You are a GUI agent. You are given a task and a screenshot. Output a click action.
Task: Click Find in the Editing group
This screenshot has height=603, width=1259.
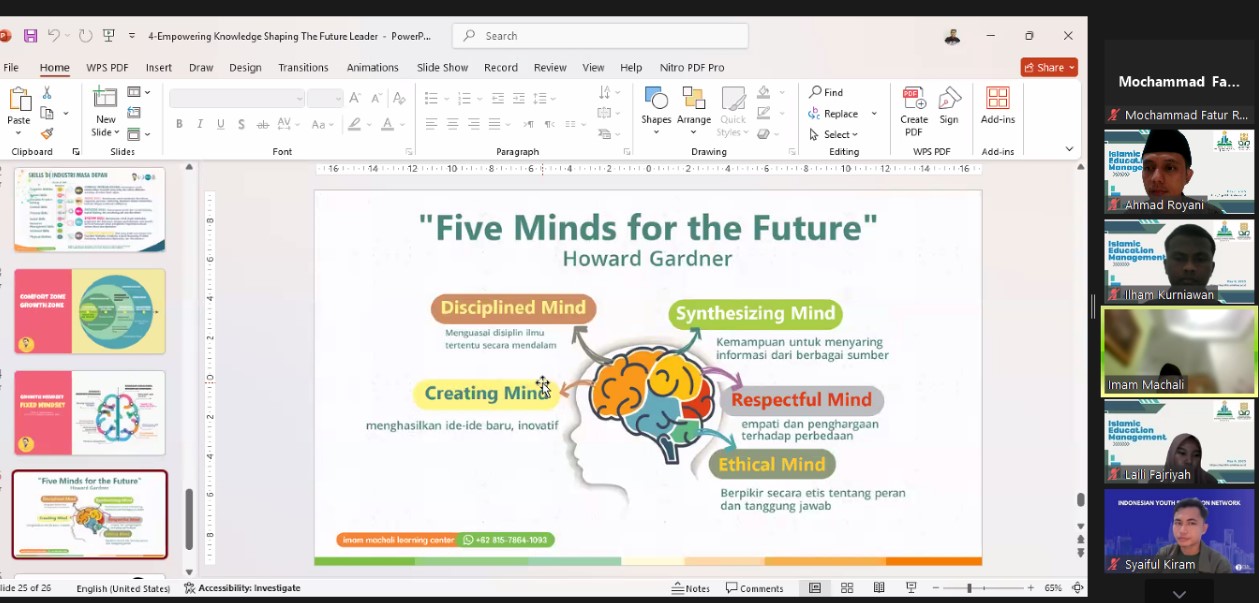[827, 93]
